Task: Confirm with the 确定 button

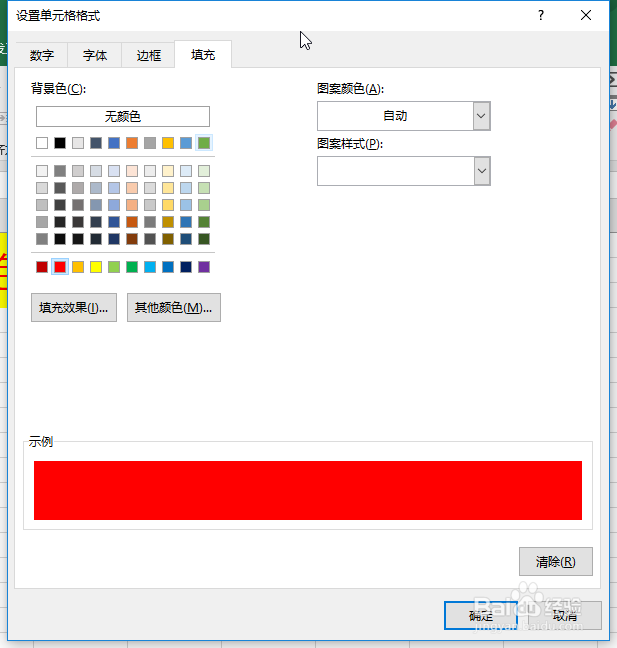Action: tap(481, 616)
